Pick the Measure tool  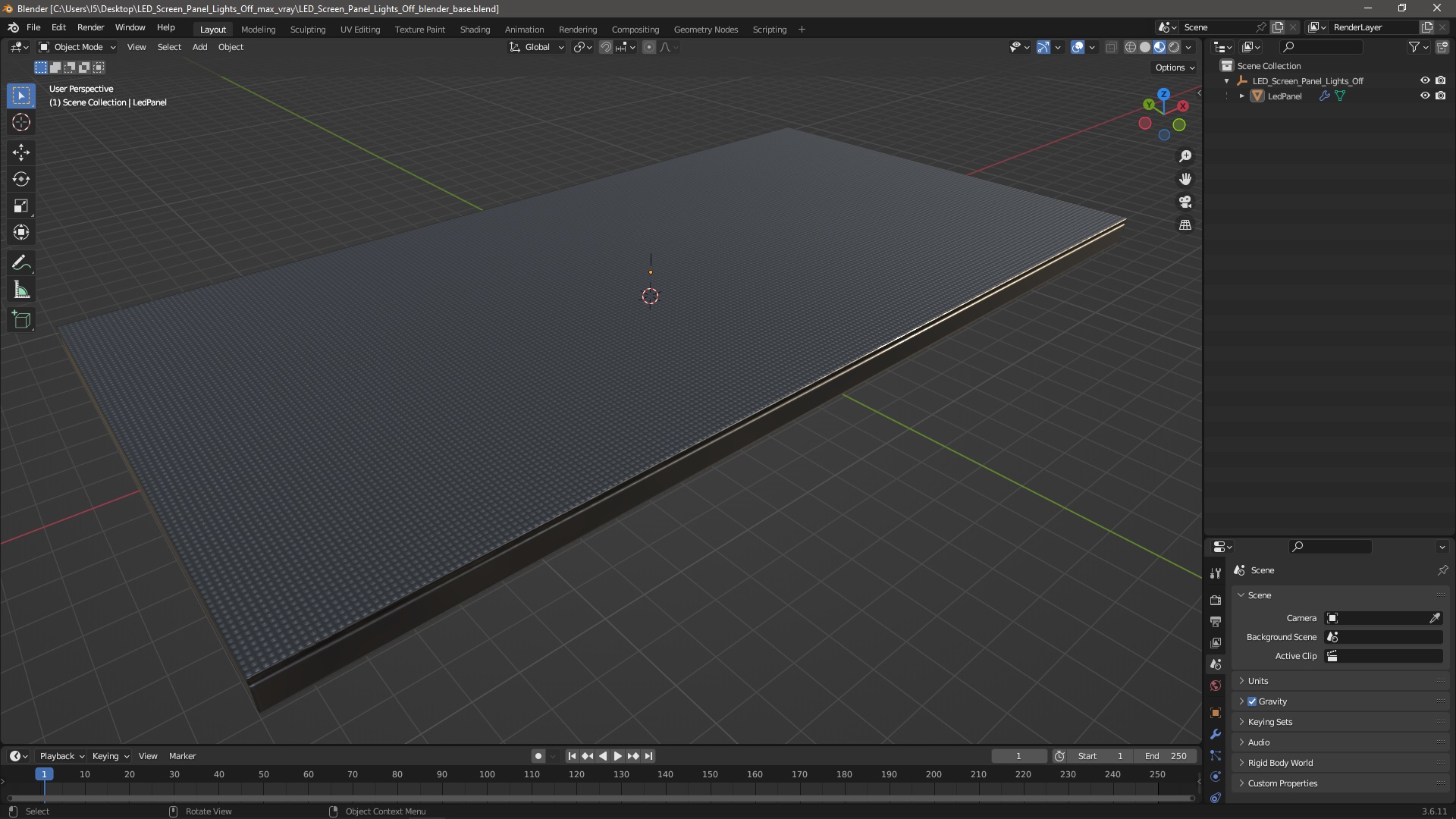[21, 290]
